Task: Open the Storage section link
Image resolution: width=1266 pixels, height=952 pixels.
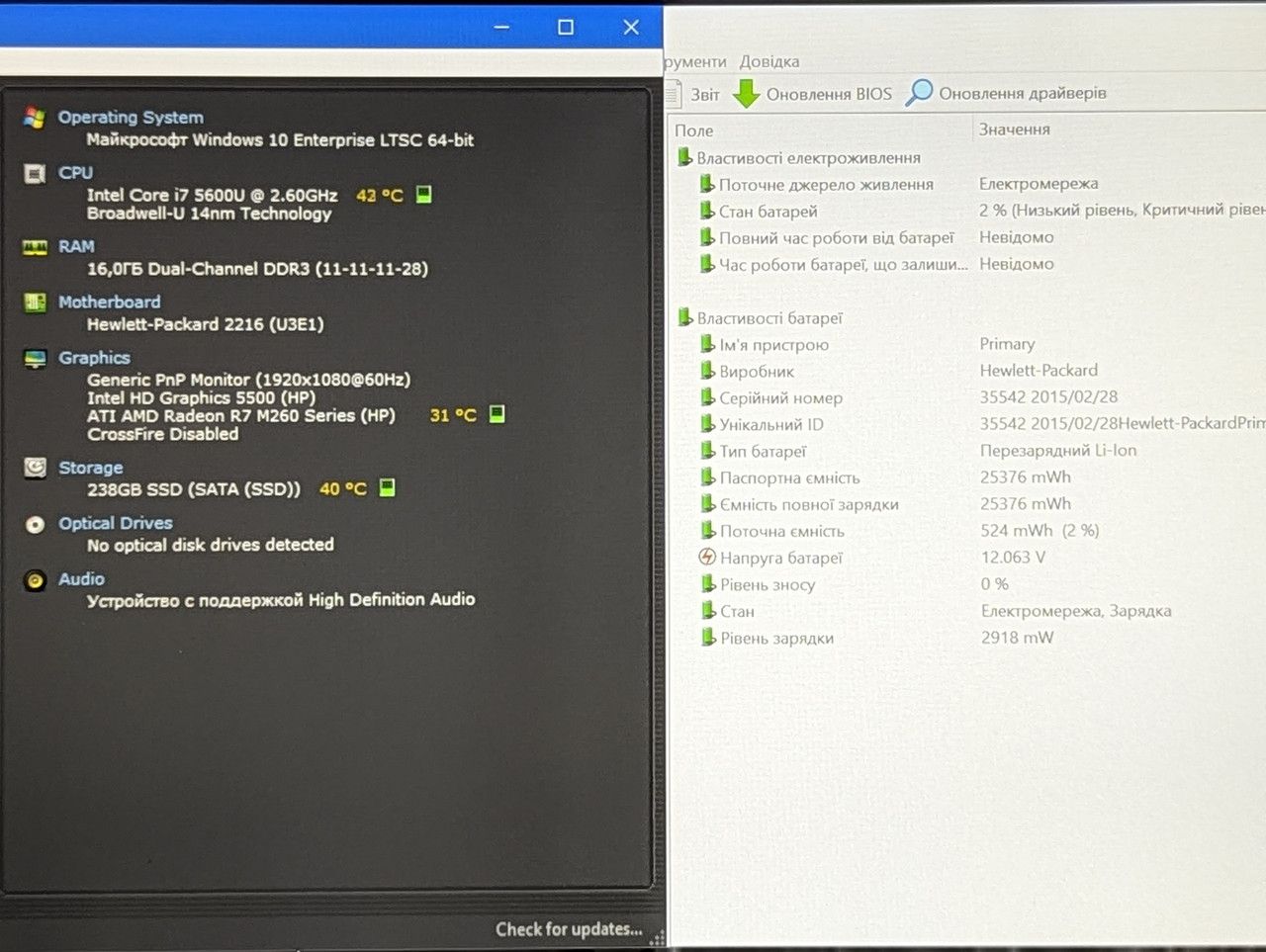Action: click(90, 468)
